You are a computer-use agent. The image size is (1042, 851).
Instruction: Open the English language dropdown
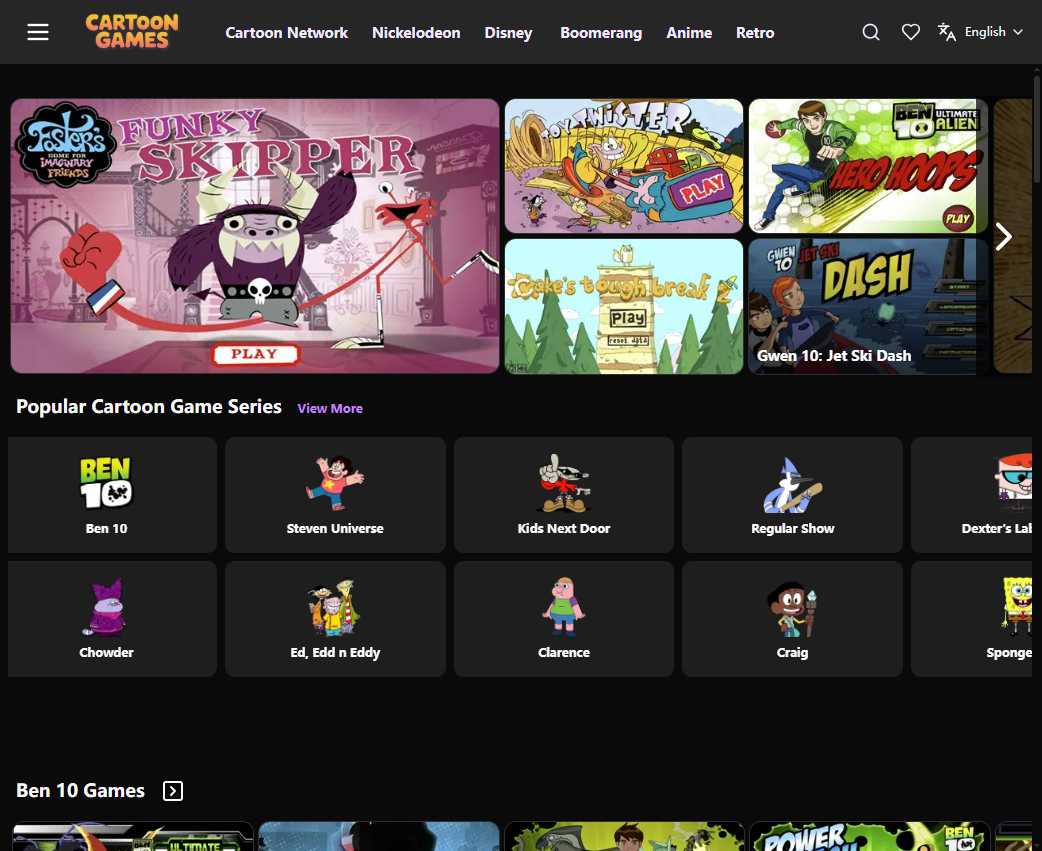(985, 31)
